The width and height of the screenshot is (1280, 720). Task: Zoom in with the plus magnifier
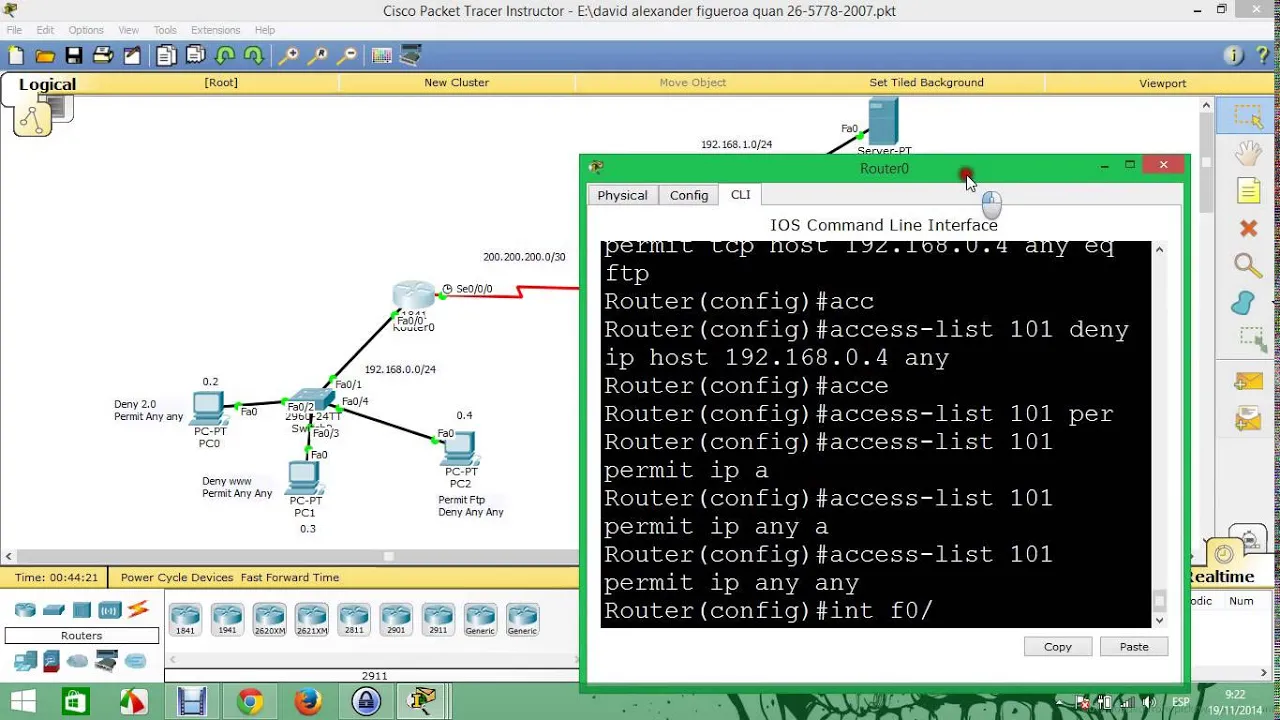point(288,56)
